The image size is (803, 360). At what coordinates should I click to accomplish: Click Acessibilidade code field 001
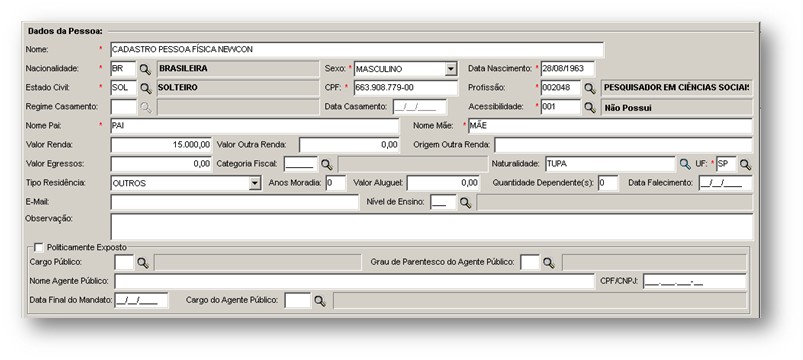(561, 107)
